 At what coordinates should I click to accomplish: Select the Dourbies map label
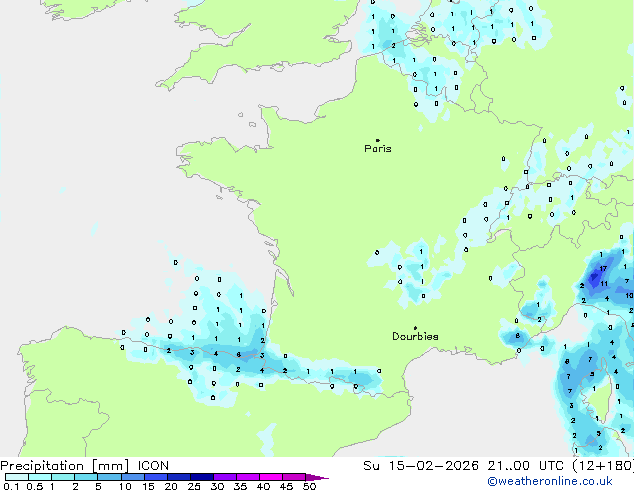coord(415,337)
